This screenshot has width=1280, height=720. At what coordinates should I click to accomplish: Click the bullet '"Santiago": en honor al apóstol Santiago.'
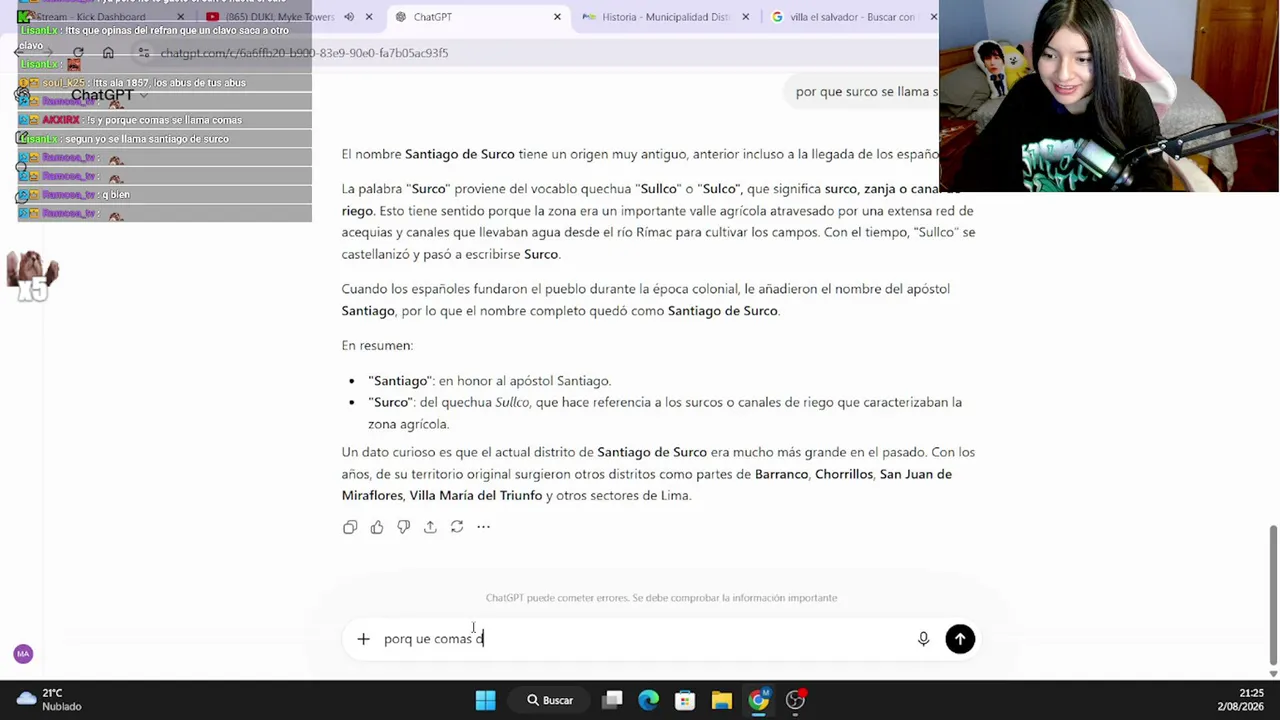[489, 381]
